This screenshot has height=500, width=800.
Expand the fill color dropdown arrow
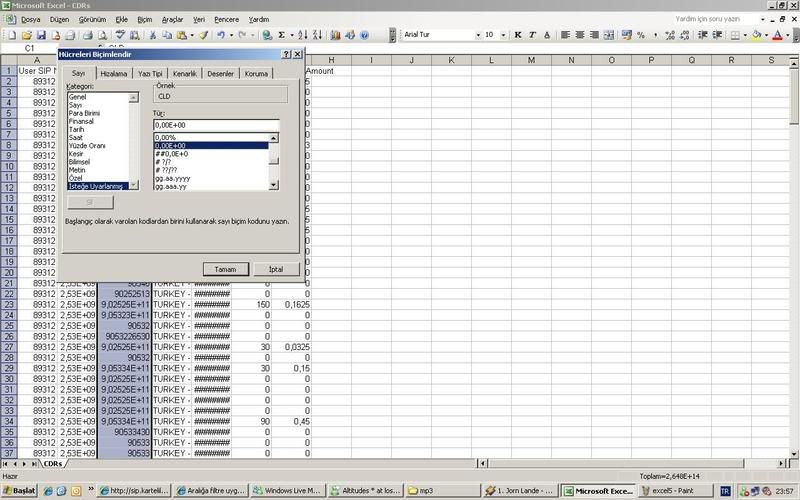(766, 35)
